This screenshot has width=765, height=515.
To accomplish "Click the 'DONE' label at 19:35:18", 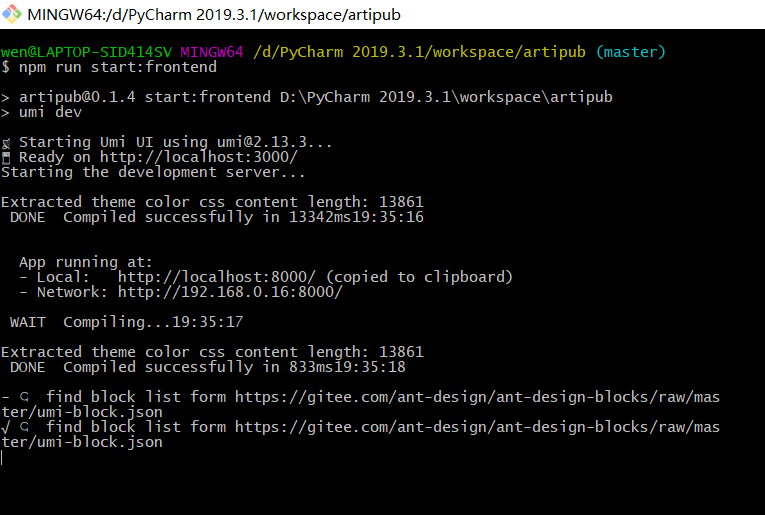I will [x=28, y=367].
